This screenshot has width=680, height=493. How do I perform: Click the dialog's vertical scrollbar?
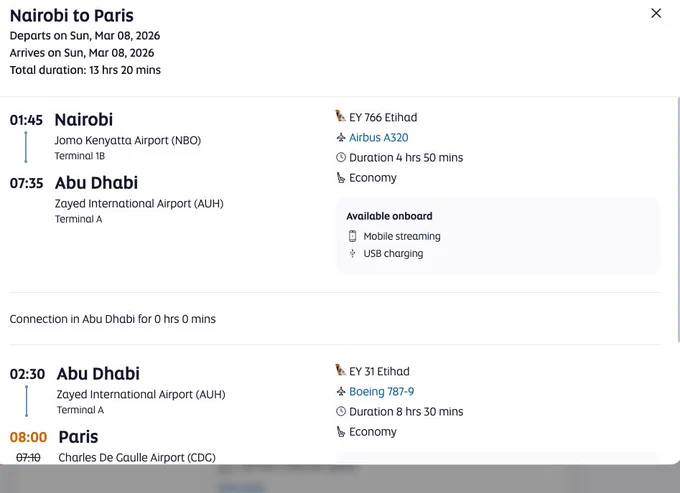coord(678,220)
